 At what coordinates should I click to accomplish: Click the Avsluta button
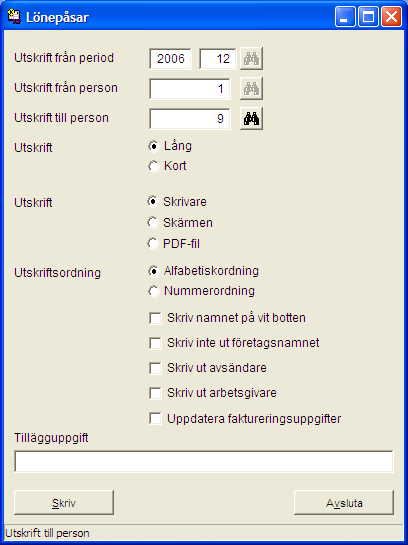click(344, 503)
